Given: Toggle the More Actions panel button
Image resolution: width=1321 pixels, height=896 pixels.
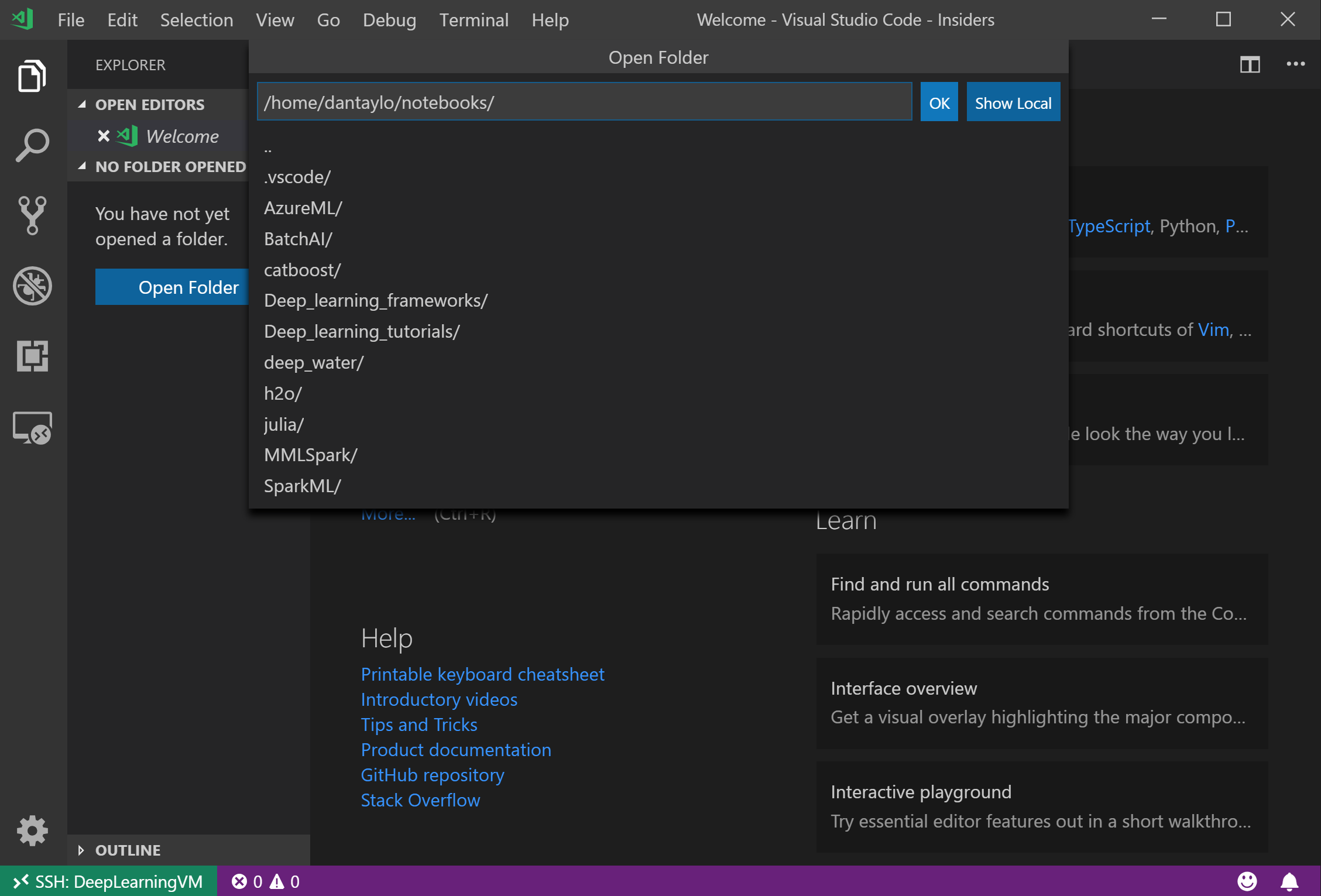Looking at the screenshot, I should (1296, 64).
